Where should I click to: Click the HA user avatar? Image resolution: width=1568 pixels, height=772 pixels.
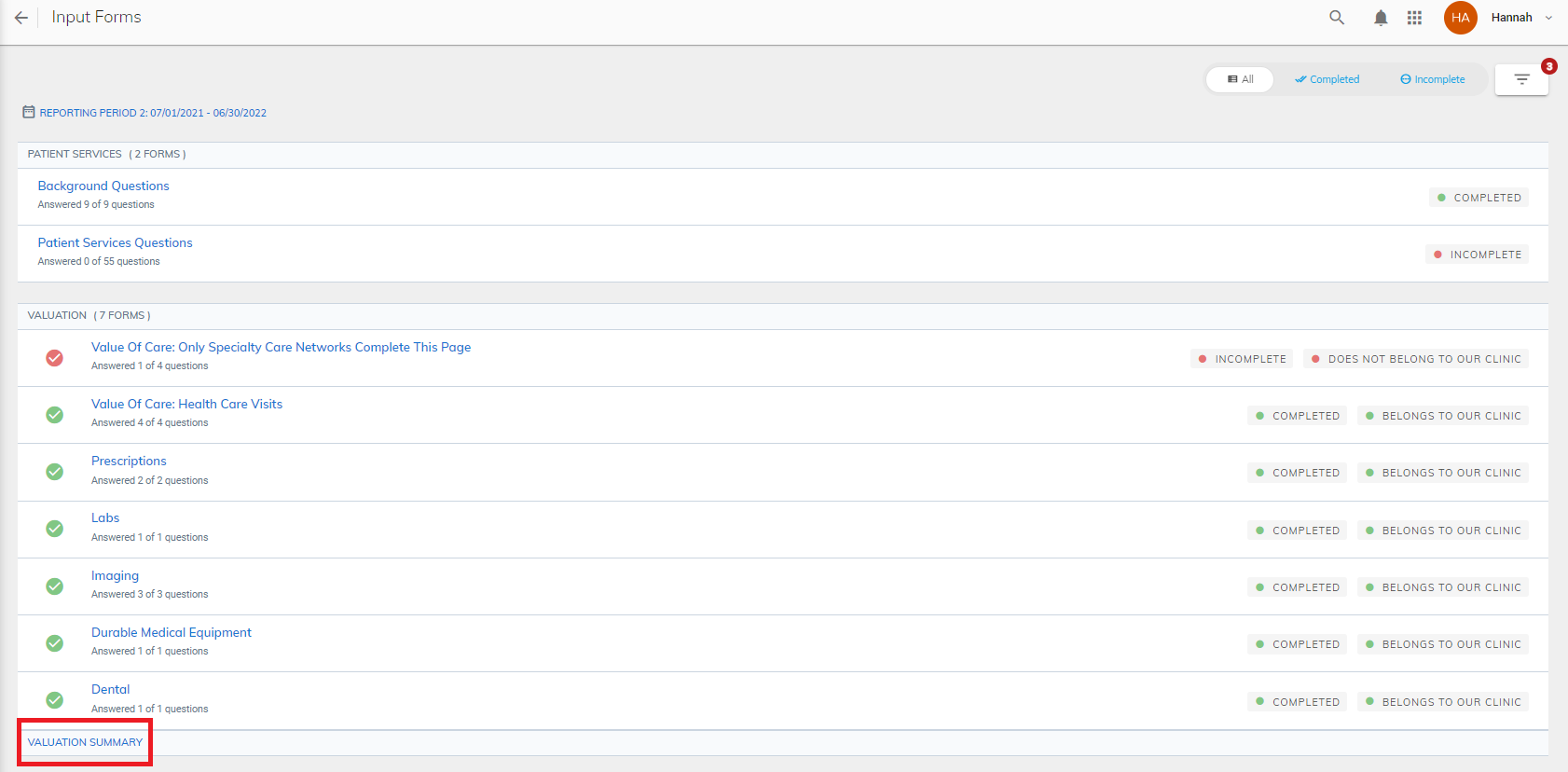(1461, 18)
